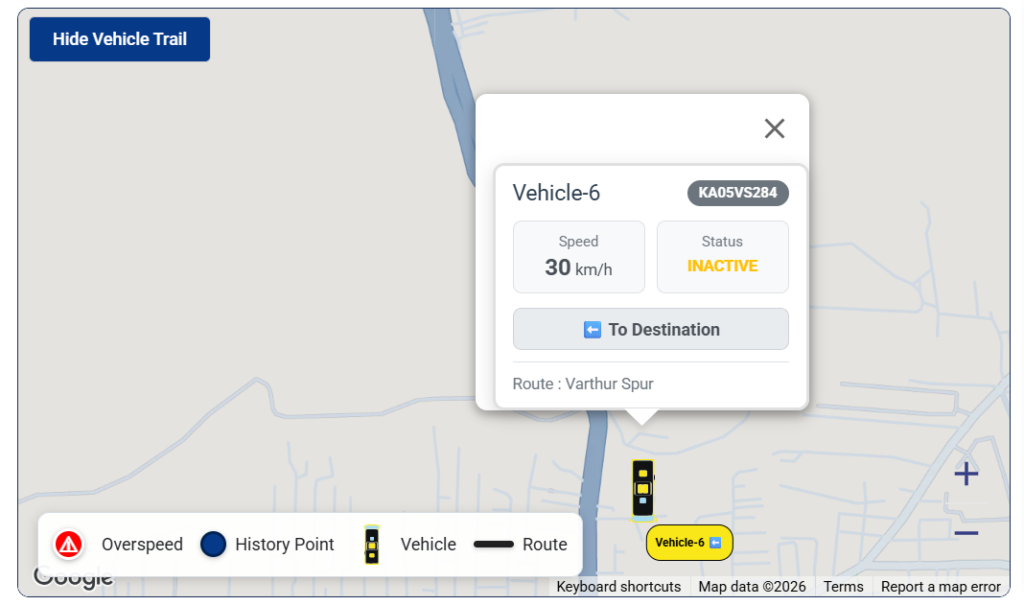The height and width of the screenshot is (605, 1024).
Task: Click the red Overspeed legend icon
Action: tap(69, 544)
